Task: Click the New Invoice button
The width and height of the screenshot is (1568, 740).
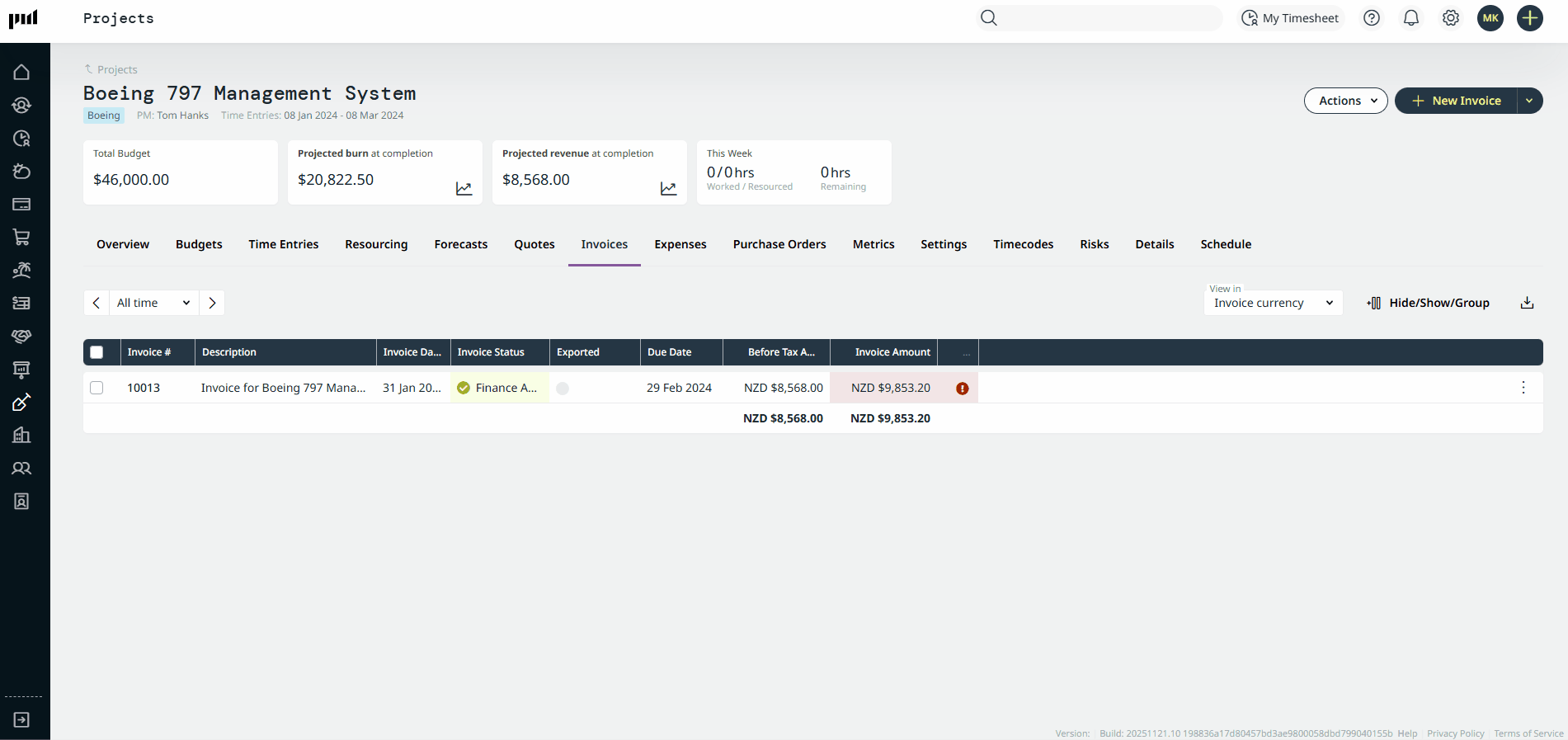Action: 1456,101
